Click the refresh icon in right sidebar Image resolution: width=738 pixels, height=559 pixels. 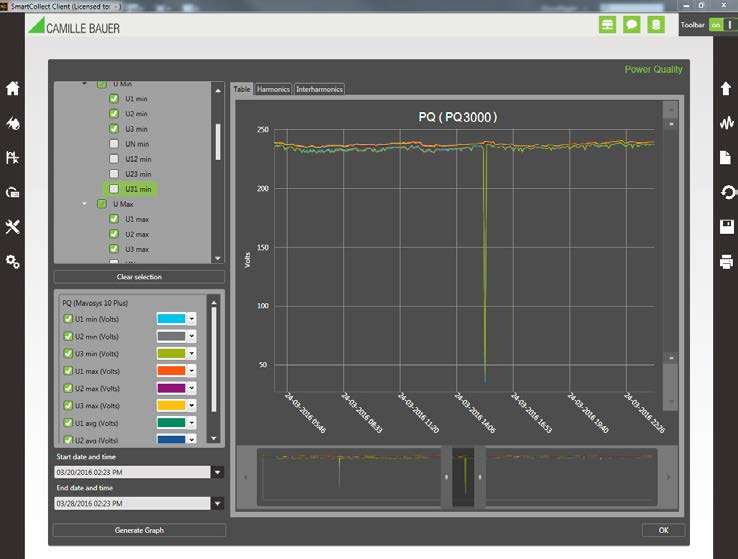726,192
